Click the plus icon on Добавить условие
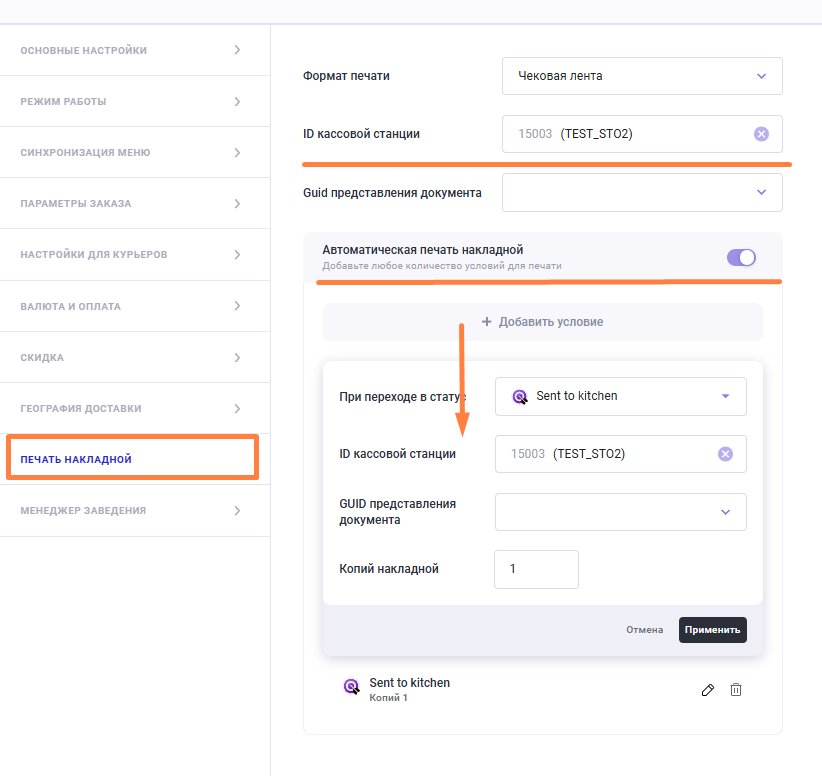Image resolution: width=822 pixels, height=776 pixels. click(487, 322)
